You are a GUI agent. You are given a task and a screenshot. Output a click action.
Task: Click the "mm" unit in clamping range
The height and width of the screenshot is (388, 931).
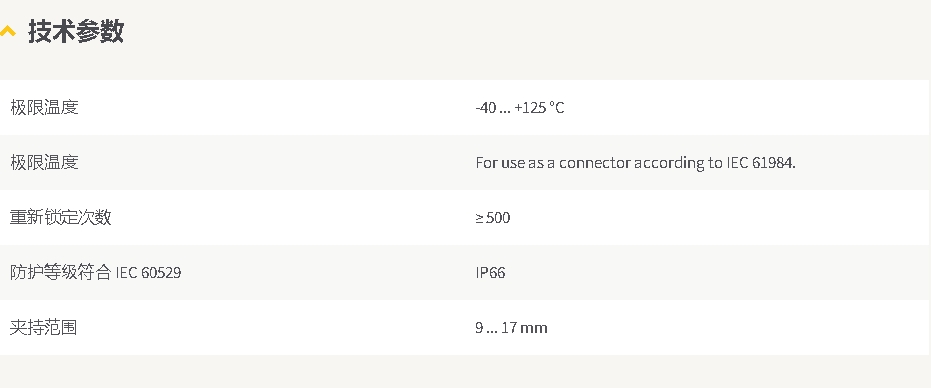point(534,329)
